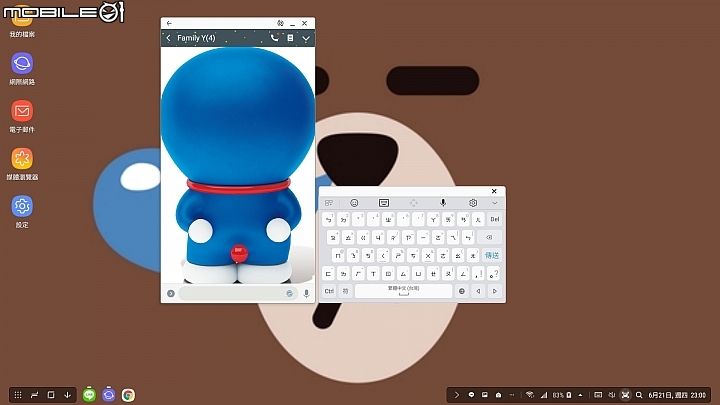Close the floating keyboard window

494,191
